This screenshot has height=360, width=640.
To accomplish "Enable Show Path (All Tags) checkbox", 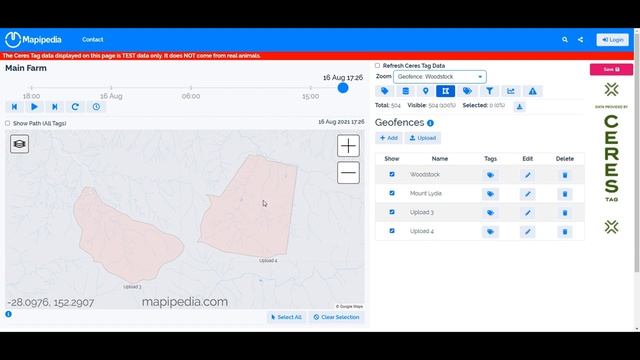I will (x=7, y=123).
